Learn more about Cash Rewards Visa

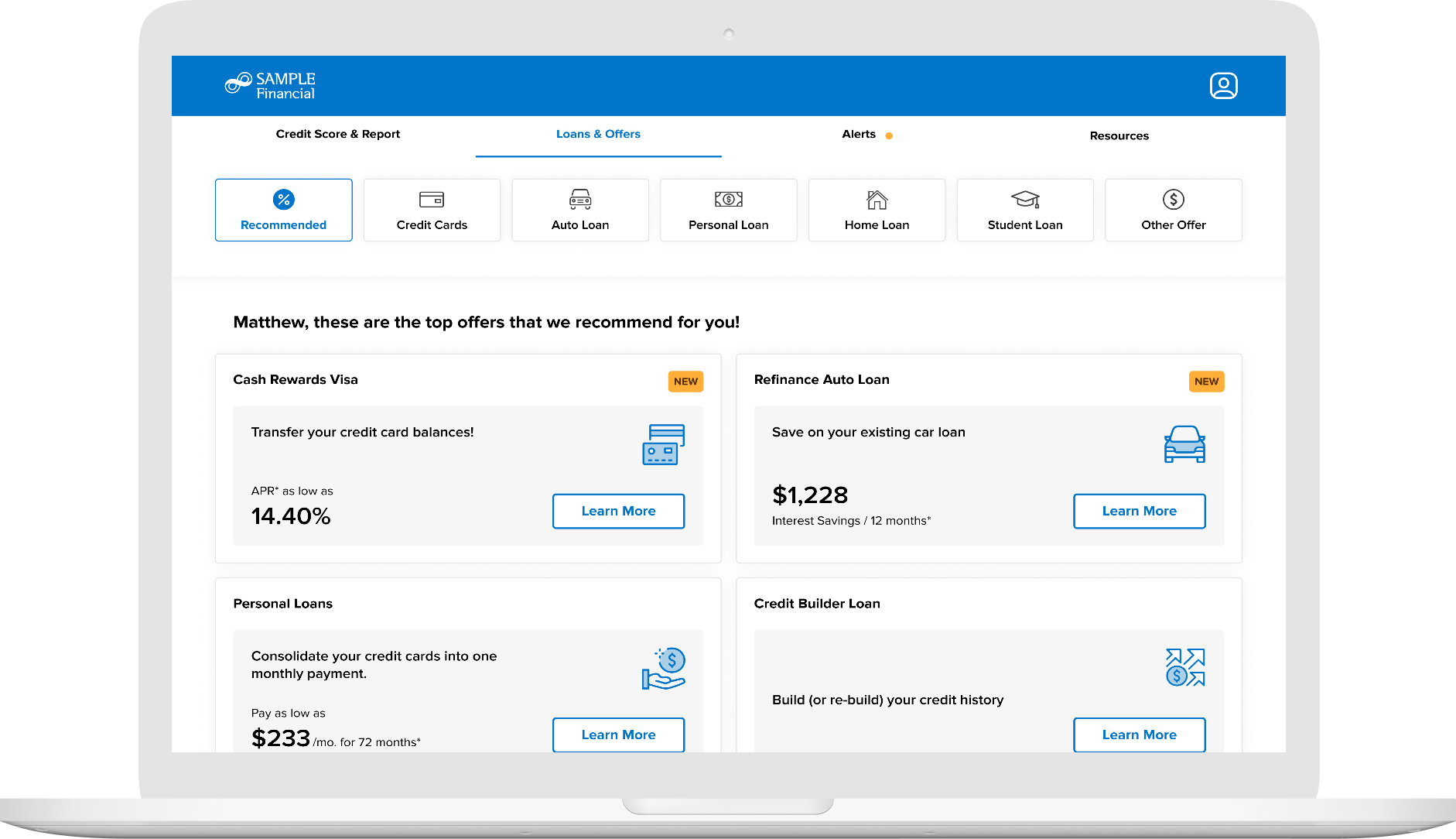618,511
